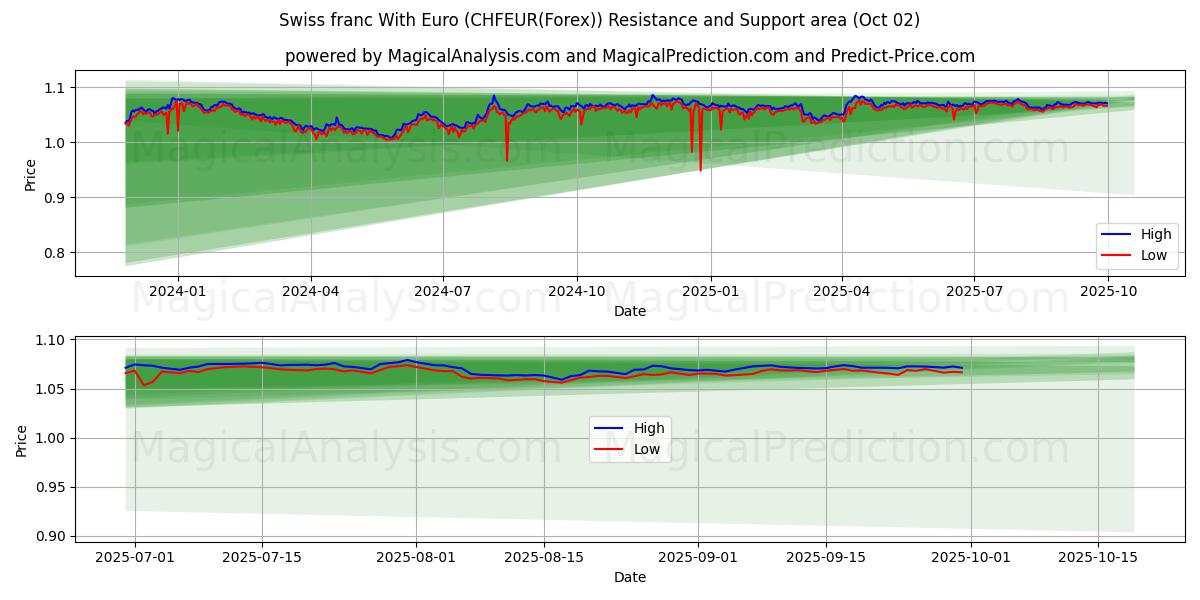This screenshot has width=1200, height=600.
Task: Click the "Date" x-axis label under lower chart
Action: click(629, 577)
